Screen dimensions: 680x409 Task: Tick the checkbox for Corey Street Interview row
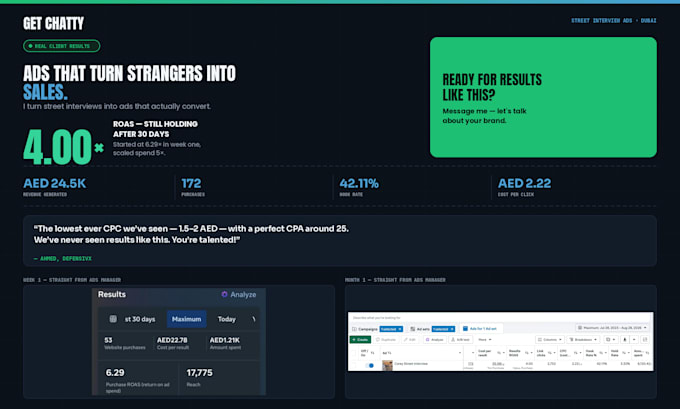click(353, 365)
